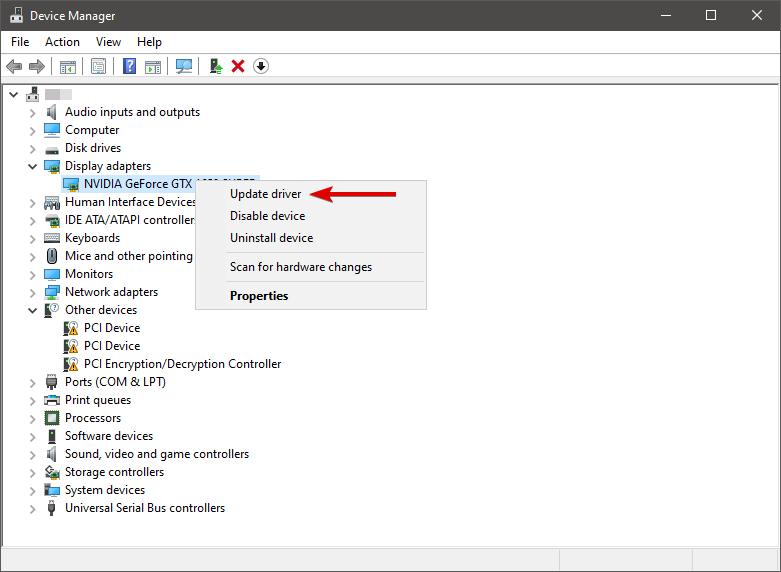Click the Display adapters category icon
Viewport: 781px width, 572px height.
(52, 166)
